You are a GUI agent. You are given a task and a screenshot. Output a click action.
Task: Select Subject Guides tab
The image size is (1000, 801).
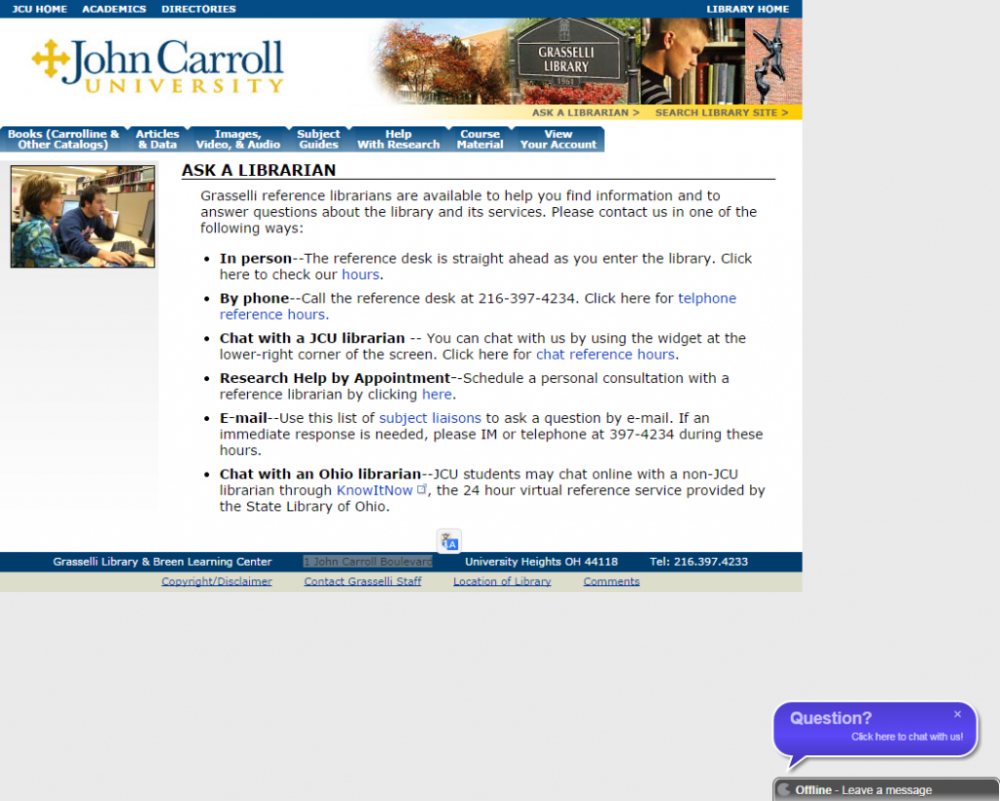tap(318, 139)
